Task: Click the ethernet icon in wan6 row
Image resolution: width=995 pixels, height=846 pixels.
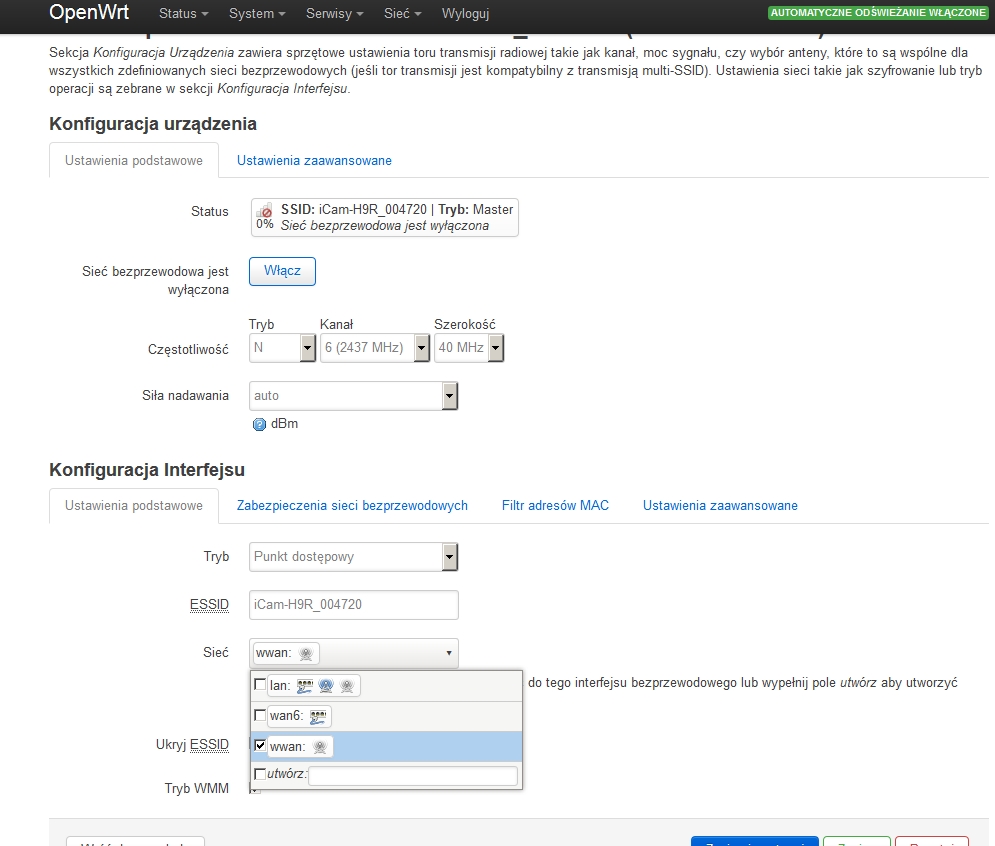Action: pyautogui.click(x=318, y=716)
